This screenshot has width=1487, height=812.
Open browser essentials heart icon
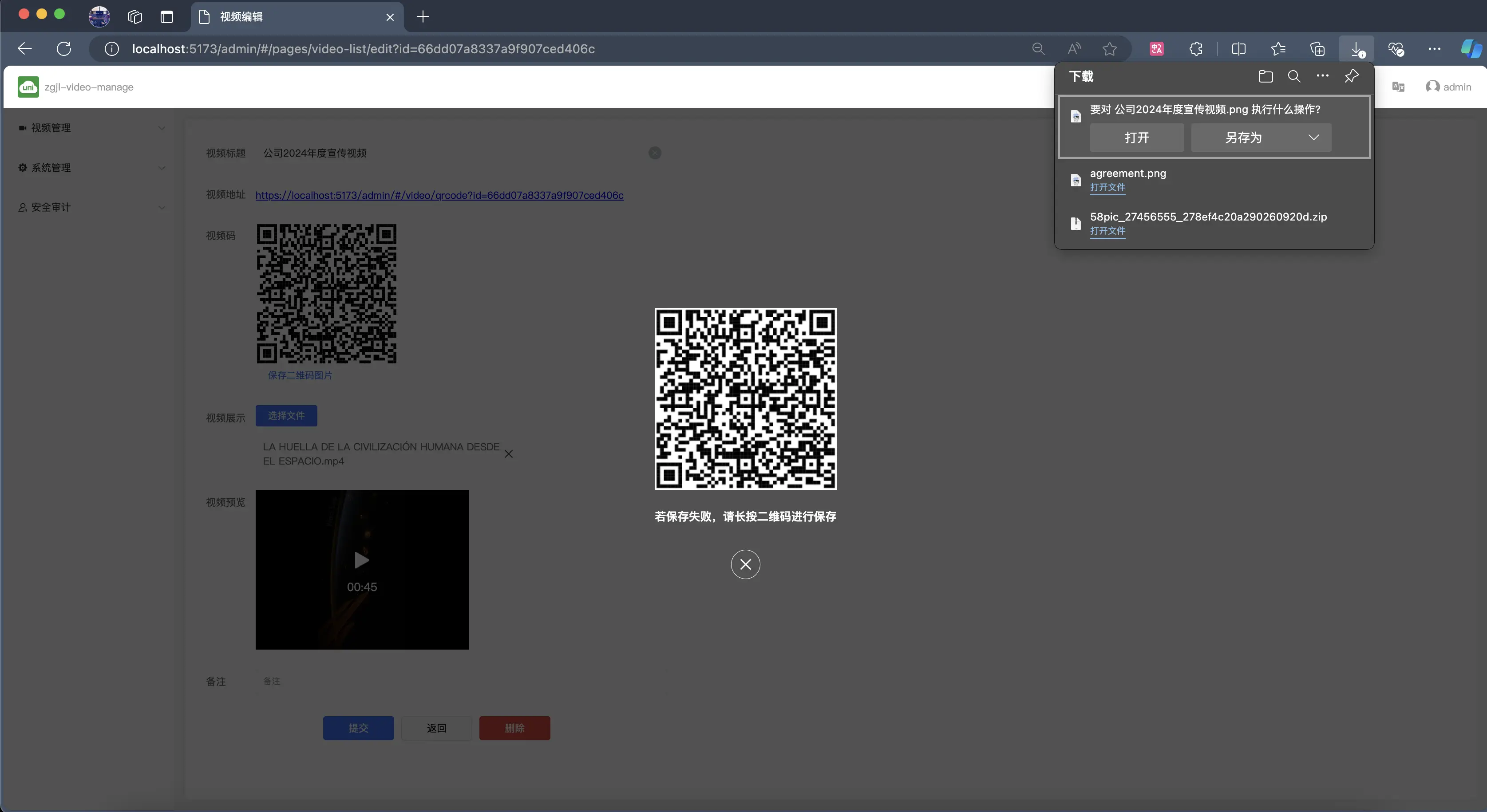(x=1396, y=49)
